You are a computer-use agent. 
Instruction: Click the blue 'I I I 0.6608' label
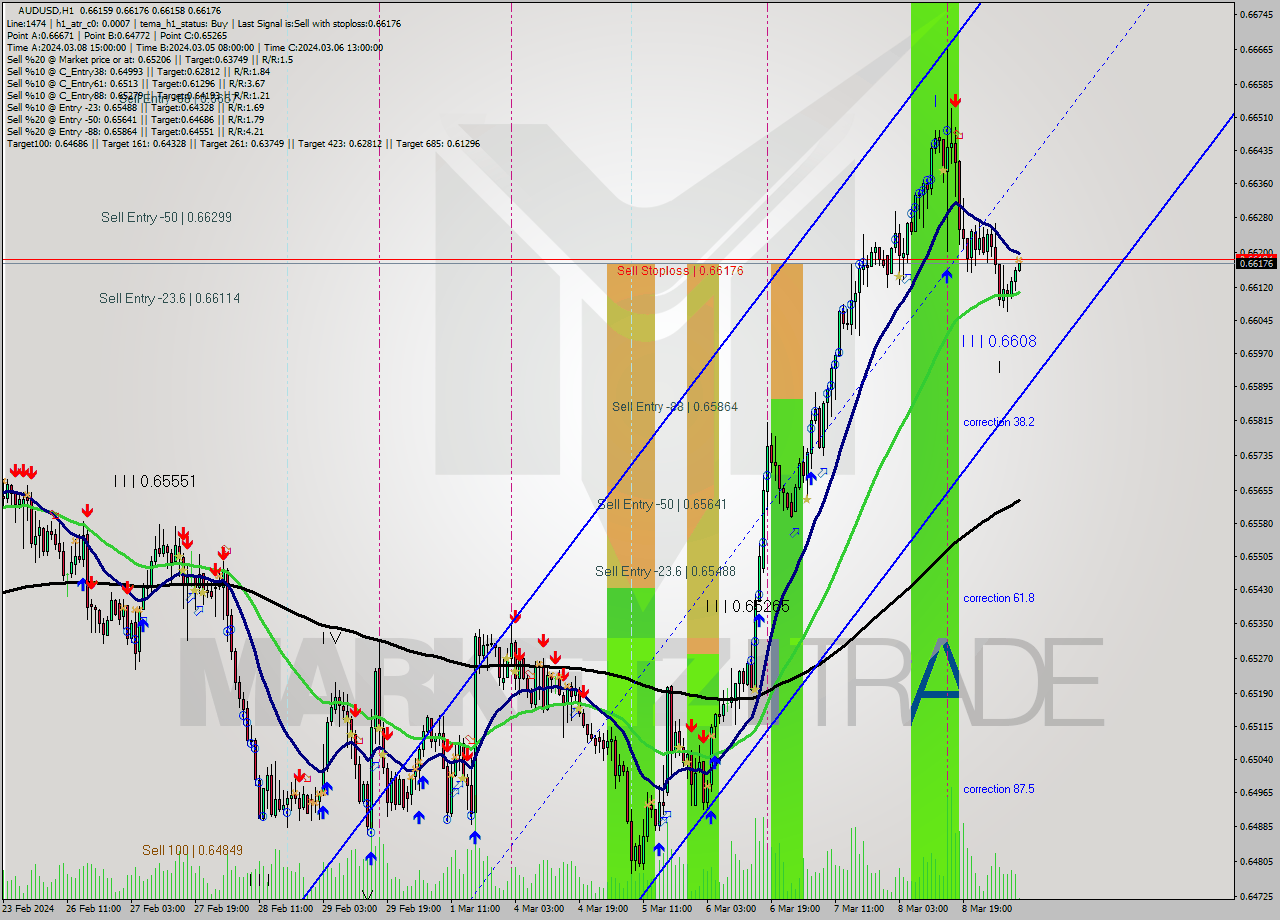coord(999,341)
